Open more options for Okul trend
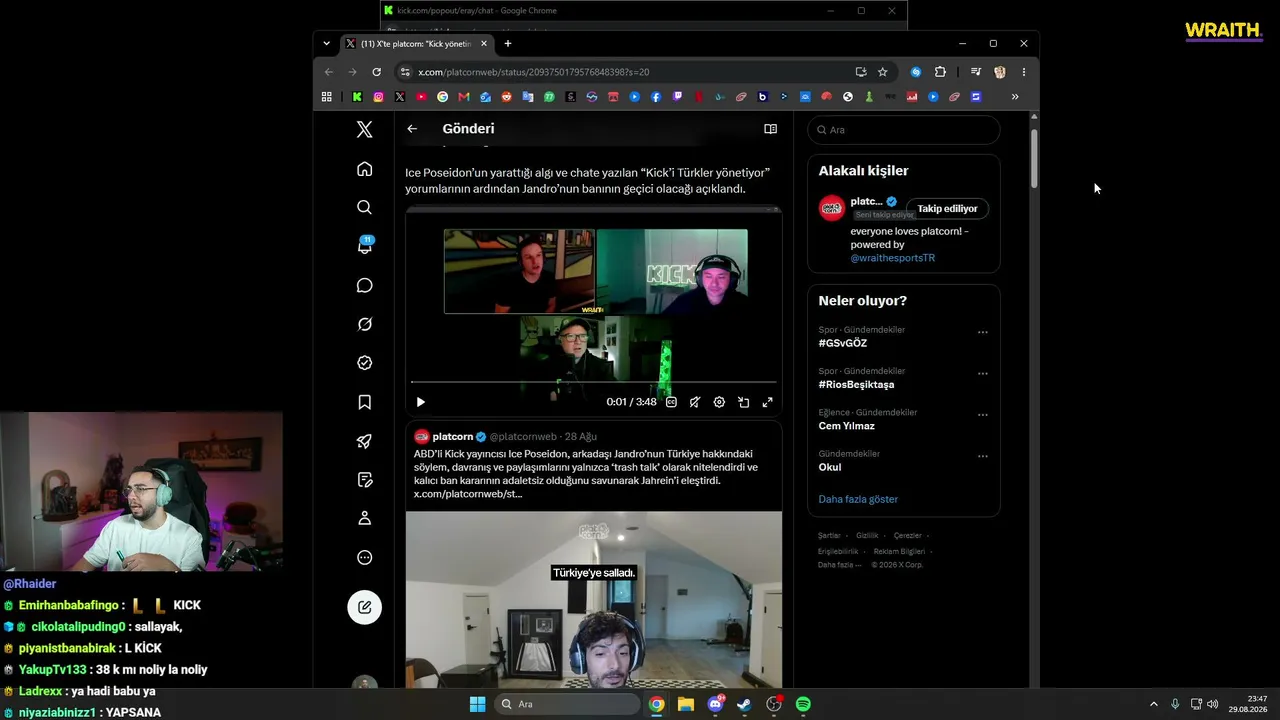This screenshot has height=720, width=1280. (982, 456)
